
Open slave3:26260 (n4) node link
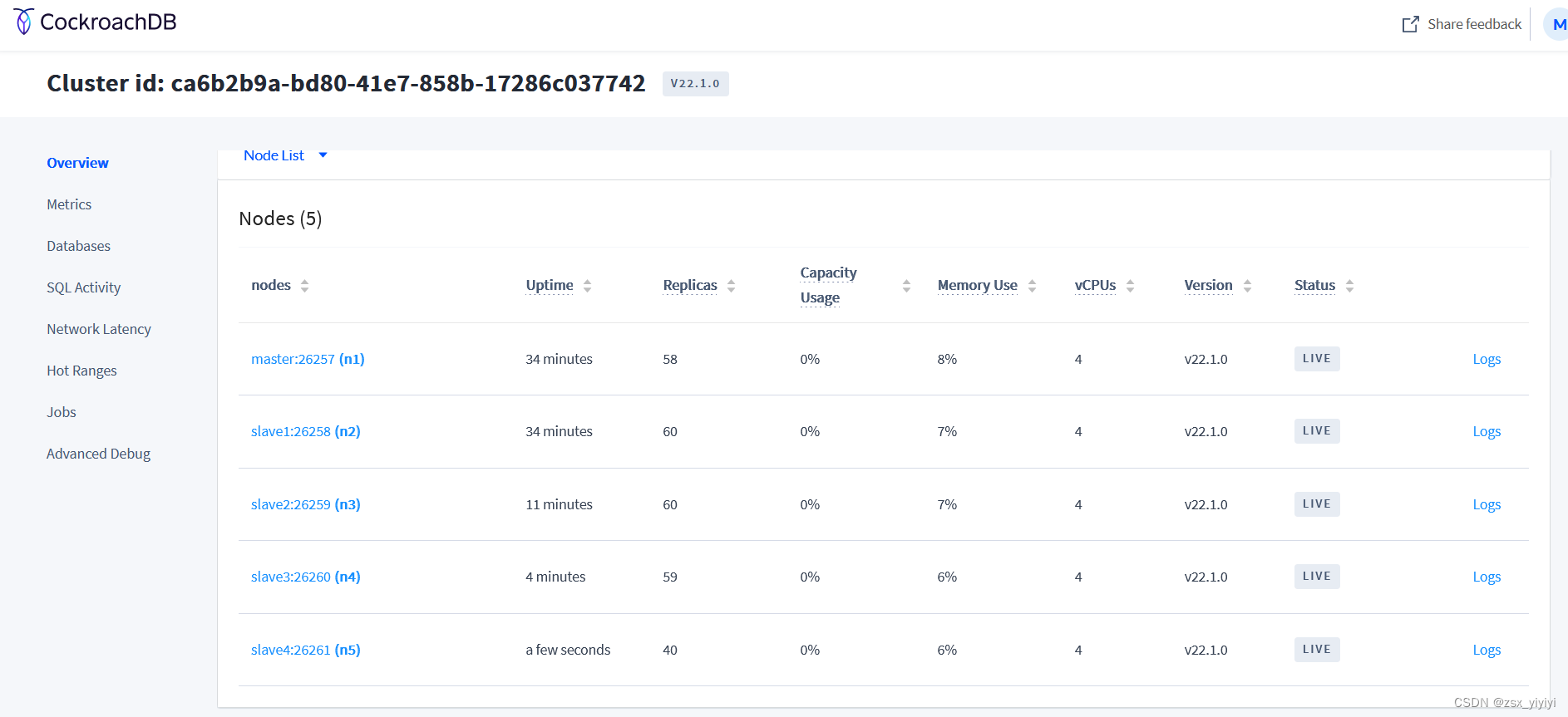tap(306, 577)
